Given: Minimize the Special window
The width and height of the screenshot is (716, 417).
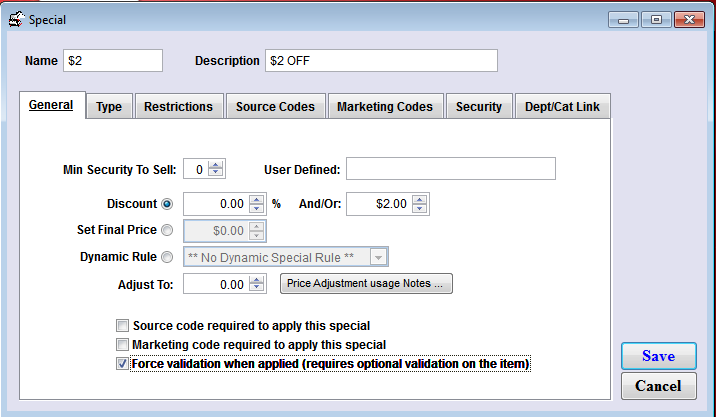Looking at the screenshot, I should [x=623, y=20].
